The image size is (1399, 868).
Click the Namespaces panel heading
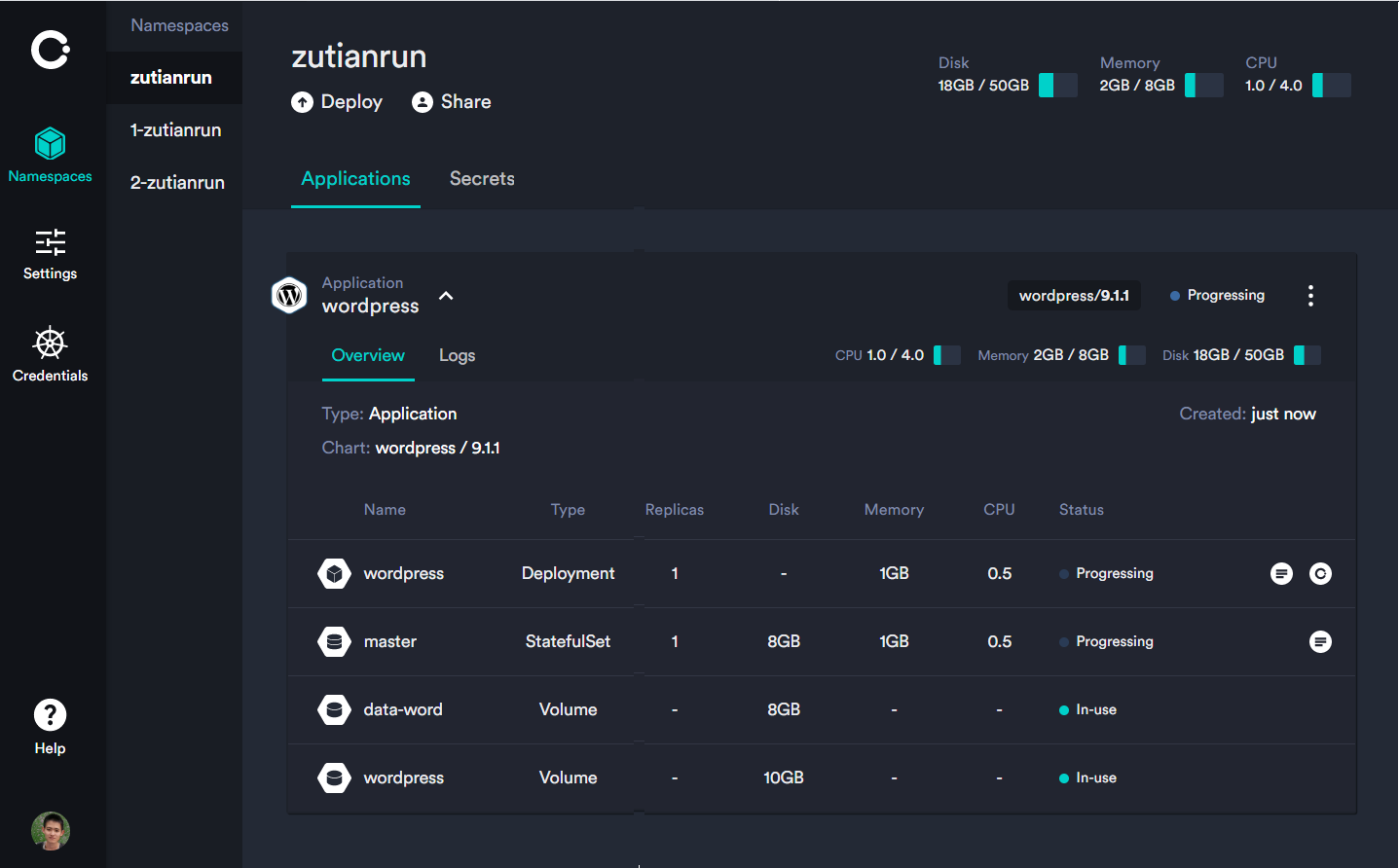[x=179, y=25]
